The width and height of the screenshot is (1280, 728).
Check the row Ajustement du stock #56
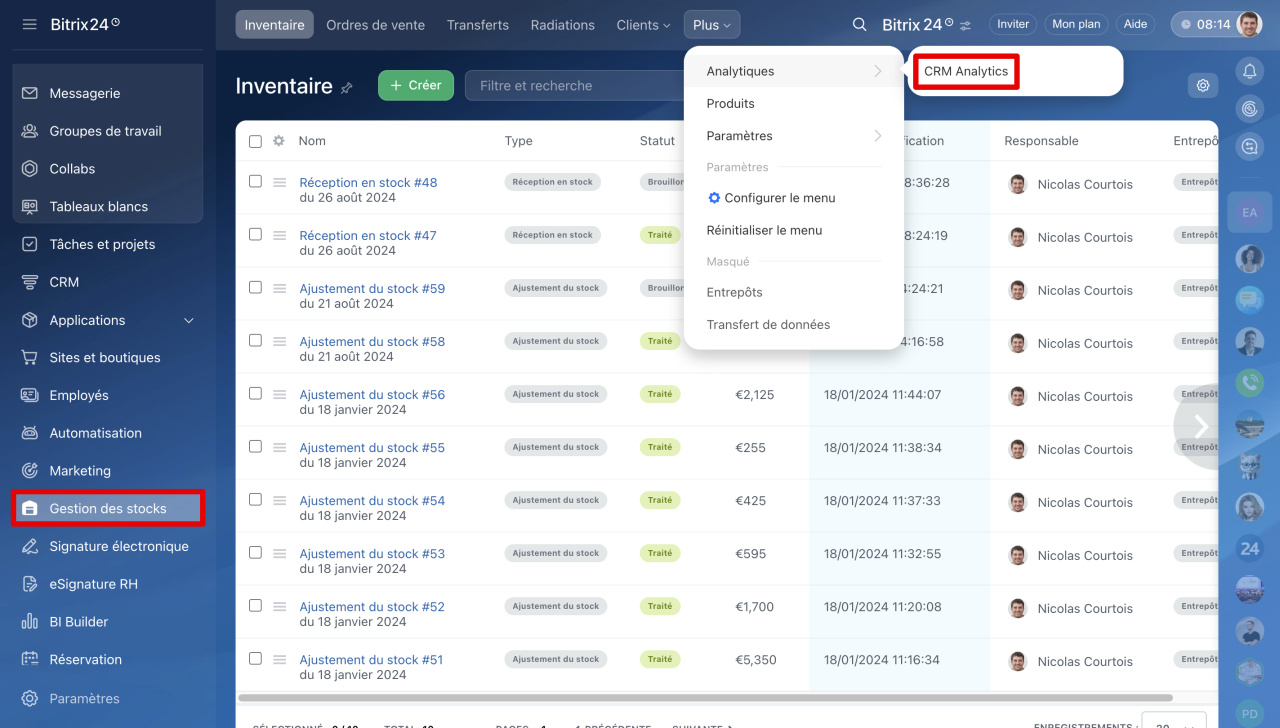point(255,394)
